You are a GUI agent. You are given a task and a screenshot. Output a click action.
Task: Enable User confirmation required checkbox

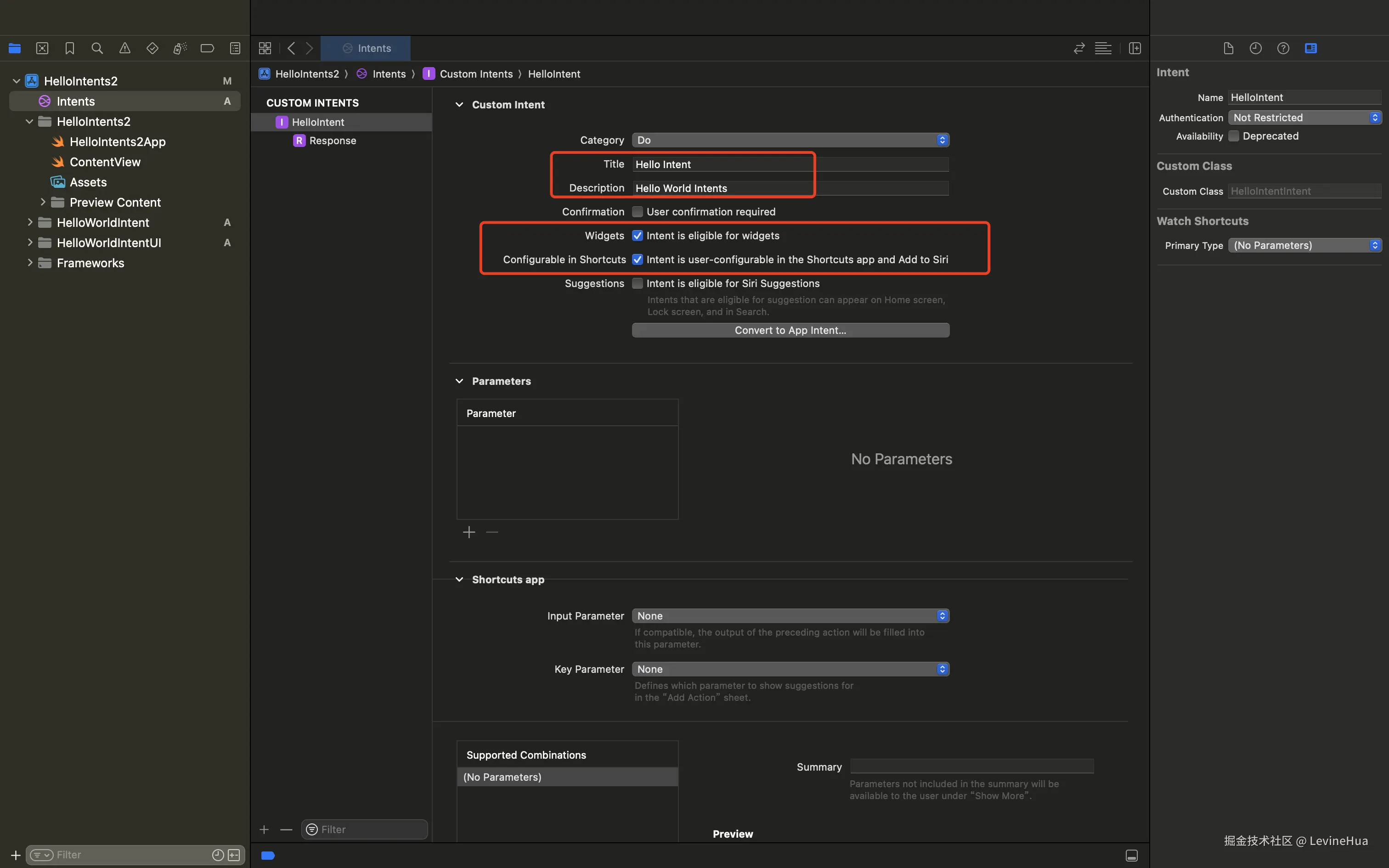point(637,212)
